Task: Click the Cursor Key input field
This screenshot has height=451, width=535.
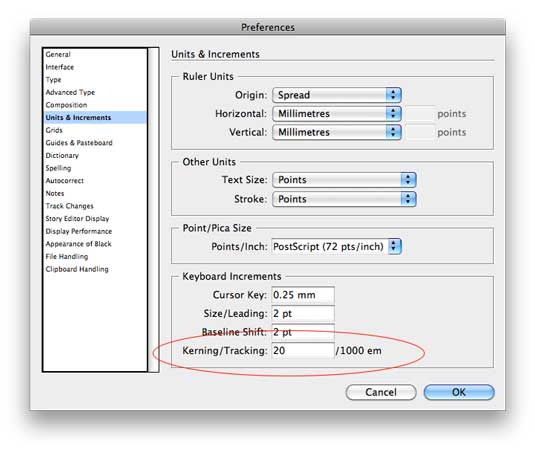Action: tap(303, 295)
